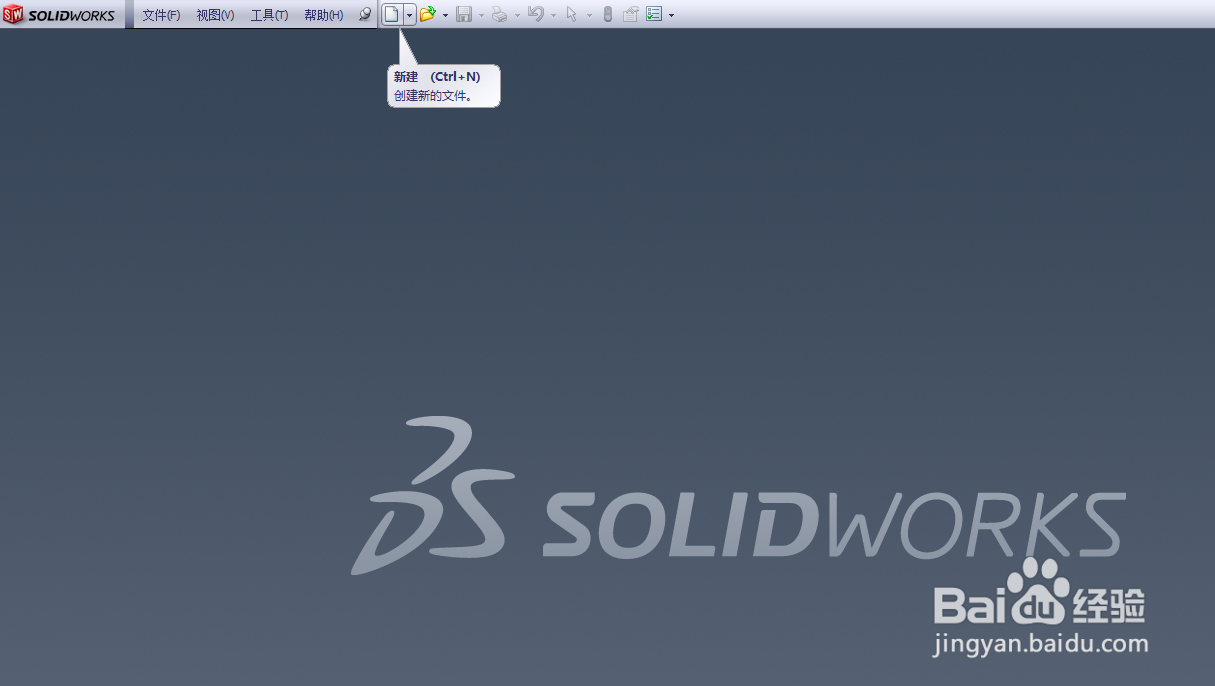The image size is (1215, 686).
Task: Expand the Select tool dropdown arrow
Action: coord(589,16)
